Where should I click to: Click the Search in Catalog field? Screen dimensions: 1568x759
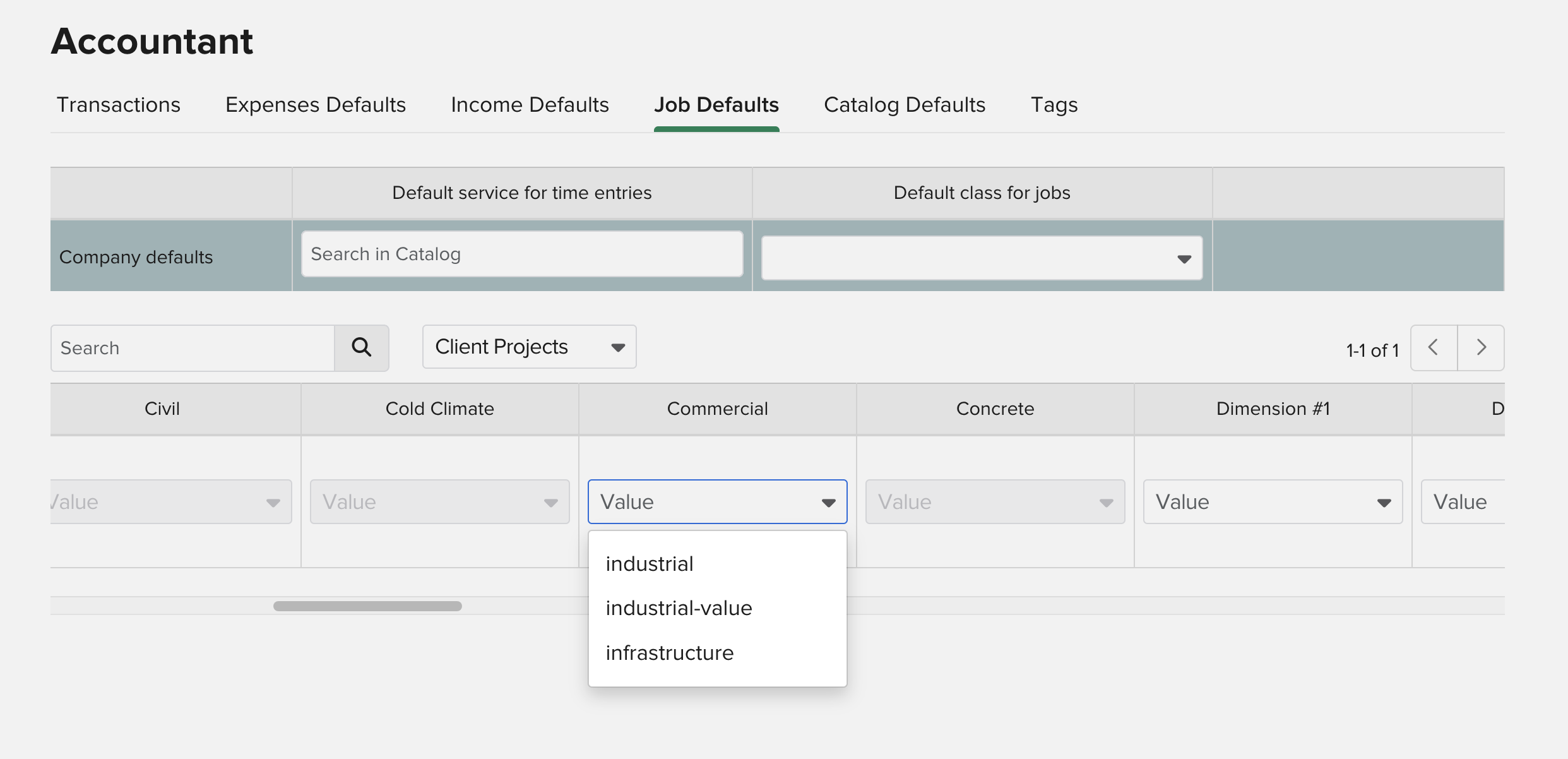pyautogui.click(x=521, y=254)
